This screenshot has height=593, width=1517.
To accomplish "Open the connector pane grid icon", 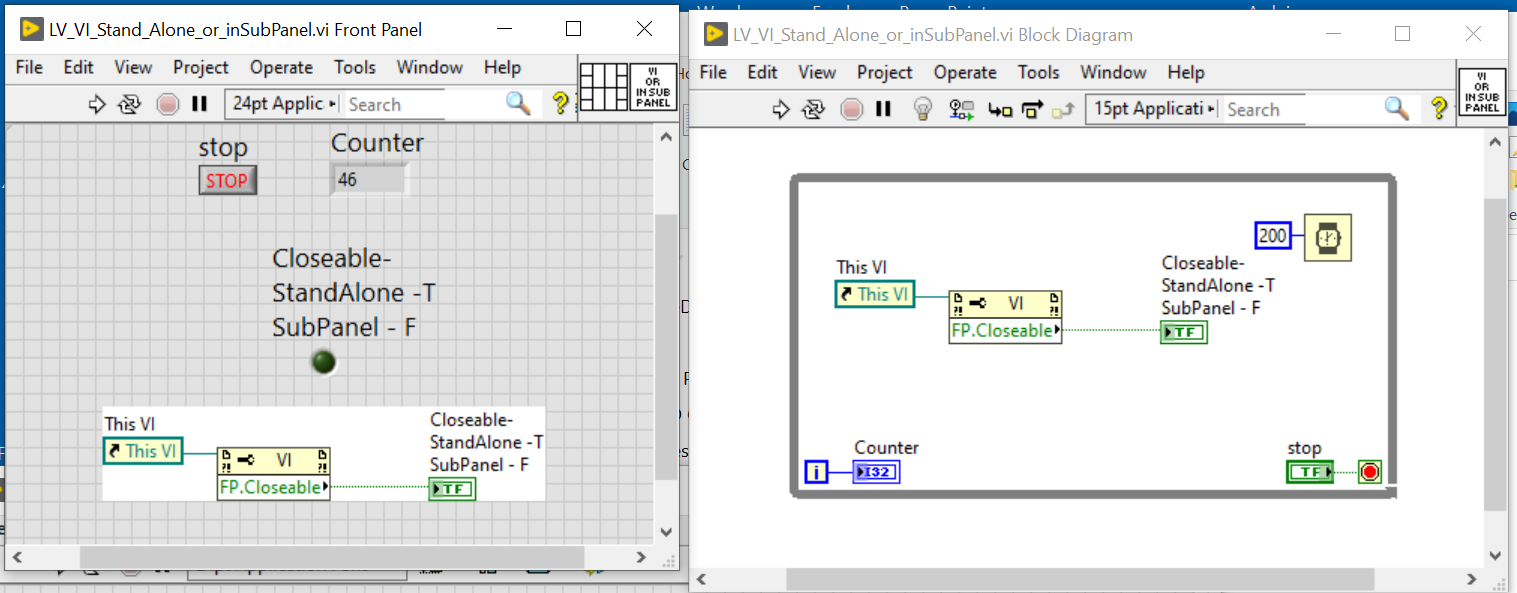I will tap(603, 86).
